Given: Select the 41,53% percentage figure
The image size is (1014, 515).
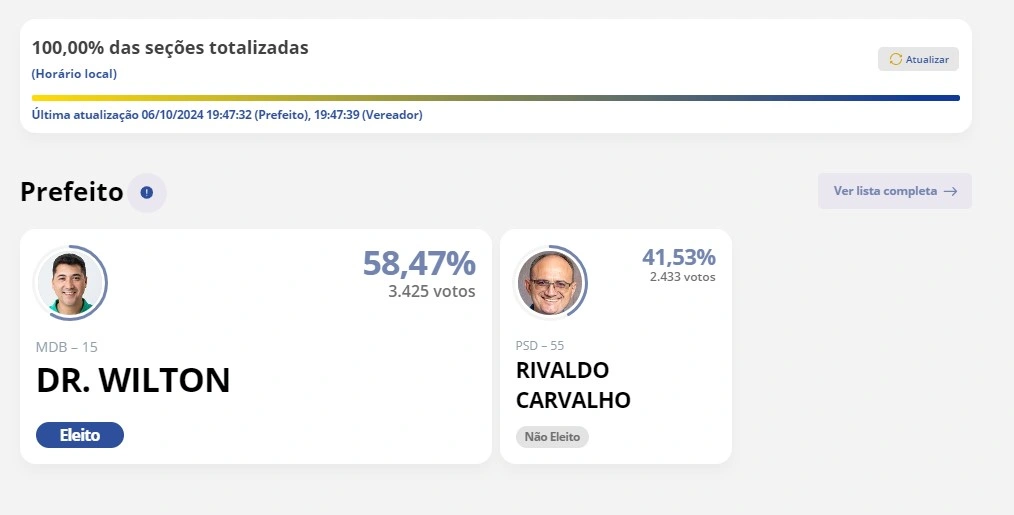Looking at the screenshot, I should (x=678, y=257).
